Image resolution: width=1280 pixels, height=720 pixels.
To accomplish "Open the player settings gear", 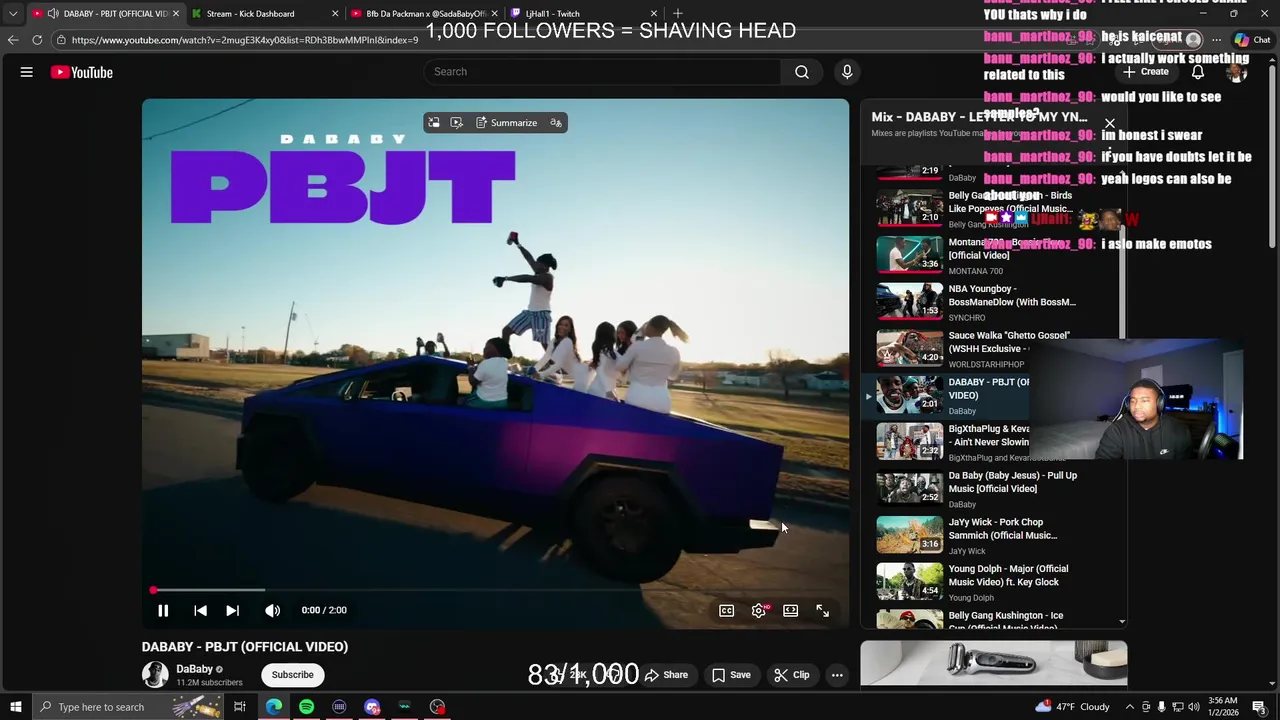I will (x=759, y=611).
